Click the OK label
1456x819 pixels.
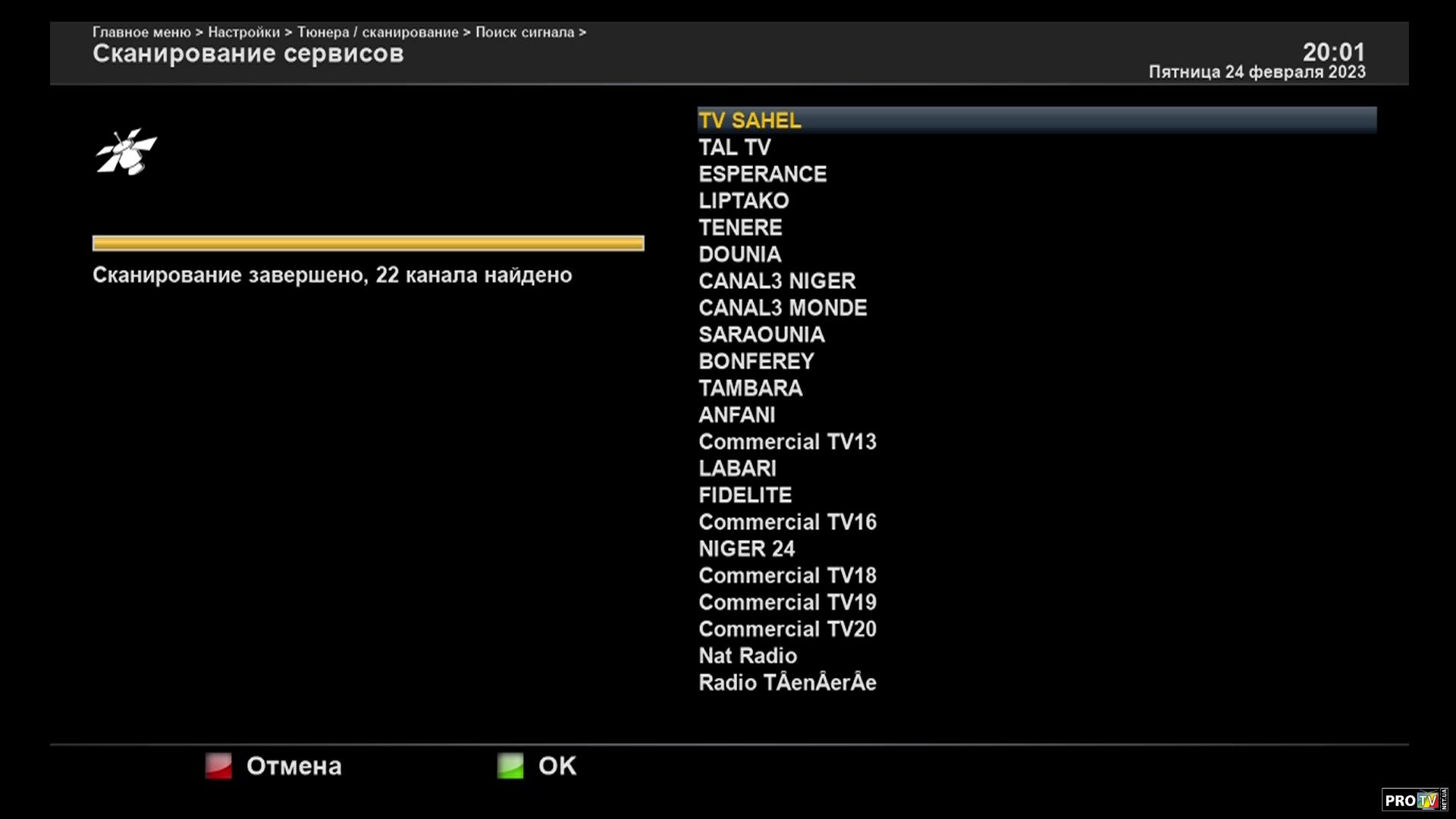click(557, 766)
